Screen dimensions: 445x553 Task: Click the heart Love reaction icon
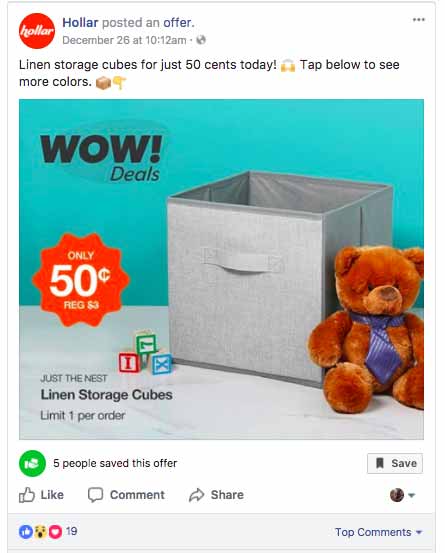(x=55, y=531)
